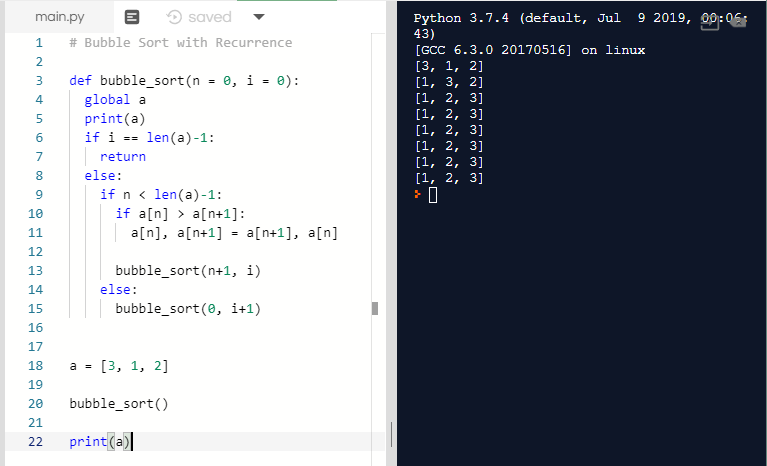767x466 pixels.
Task: Click 'print(a)' on line 22
Action: pyautogui.click(x=100, y=442)
